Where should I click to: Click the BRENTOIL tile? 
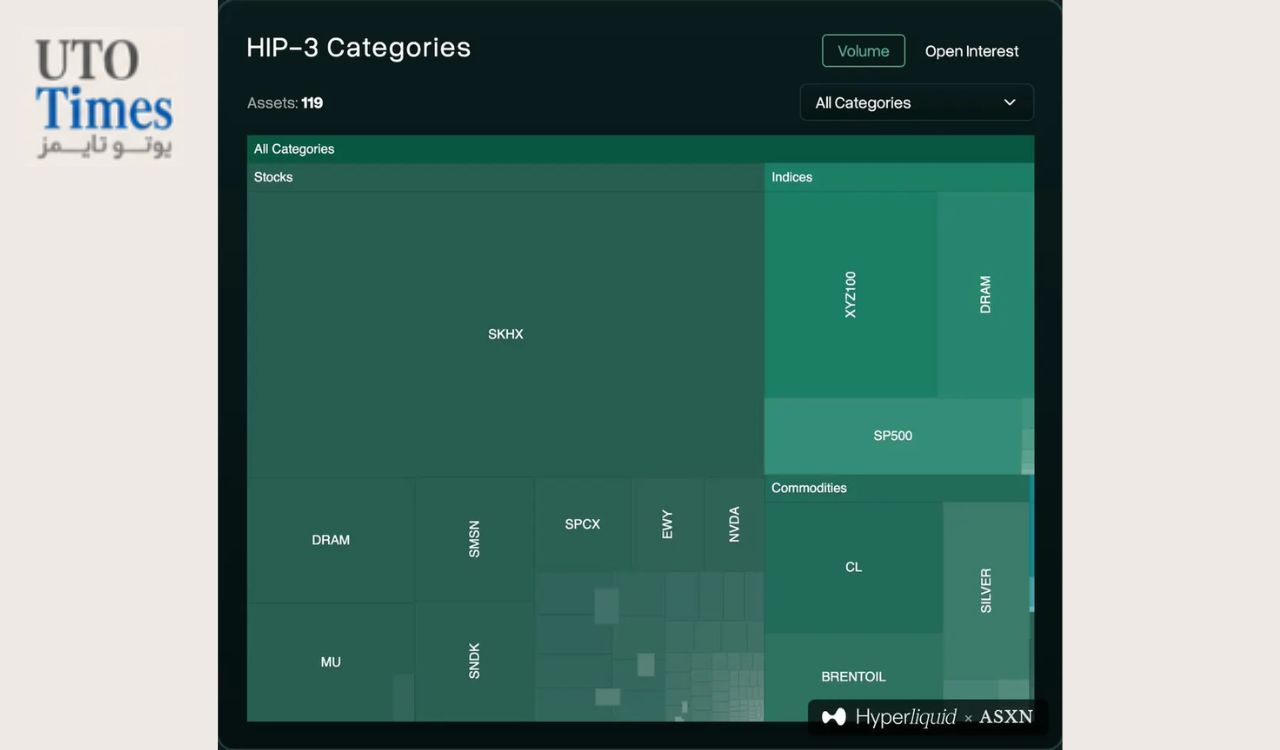pyautogui.click(x=853, y=677)
